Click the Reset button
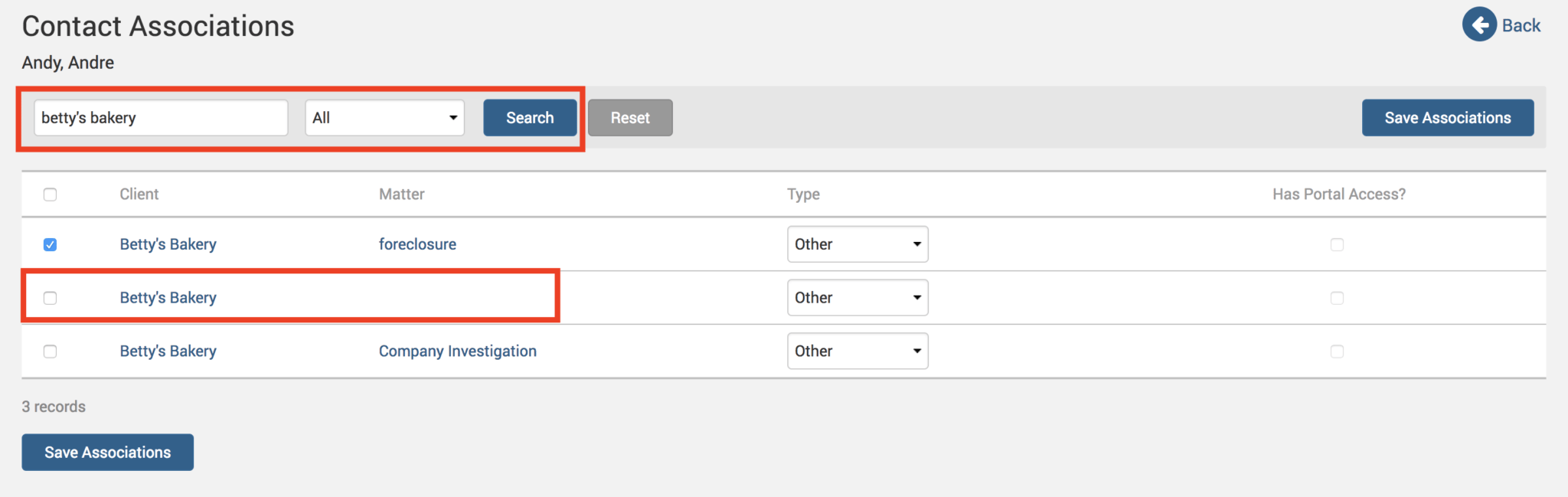 [x=629, y=118]
